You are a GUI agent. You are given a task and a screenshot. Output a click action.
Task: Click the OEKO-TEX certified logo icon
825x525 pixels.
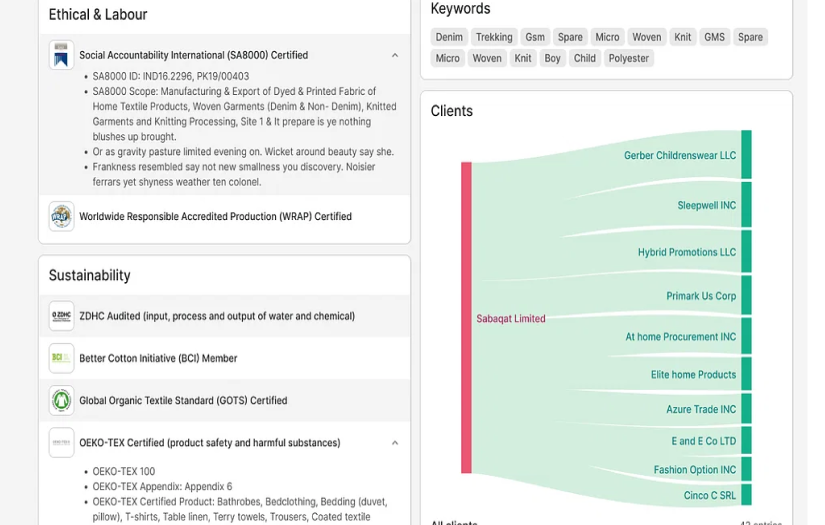(x=61, y=443)
